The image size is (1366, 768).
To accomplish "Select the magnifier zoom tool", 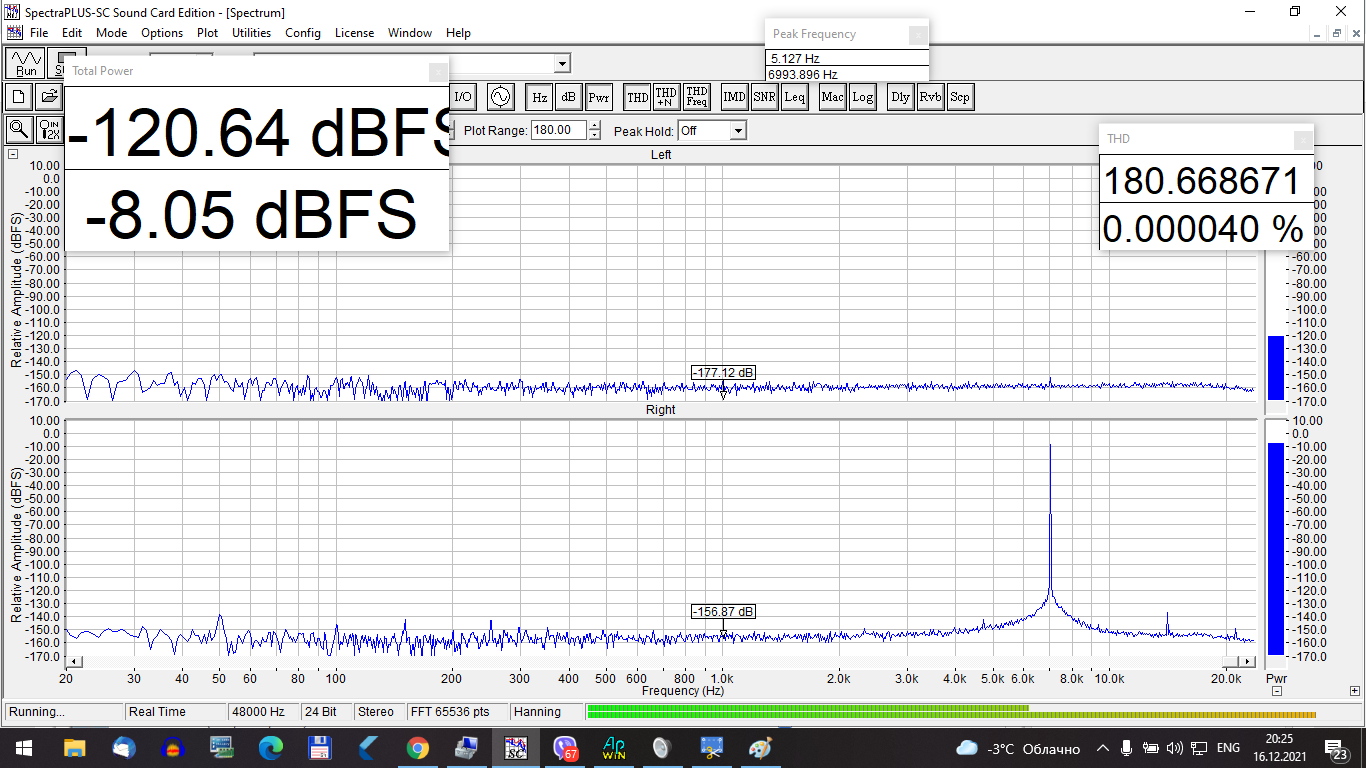I will click(19, 129).
